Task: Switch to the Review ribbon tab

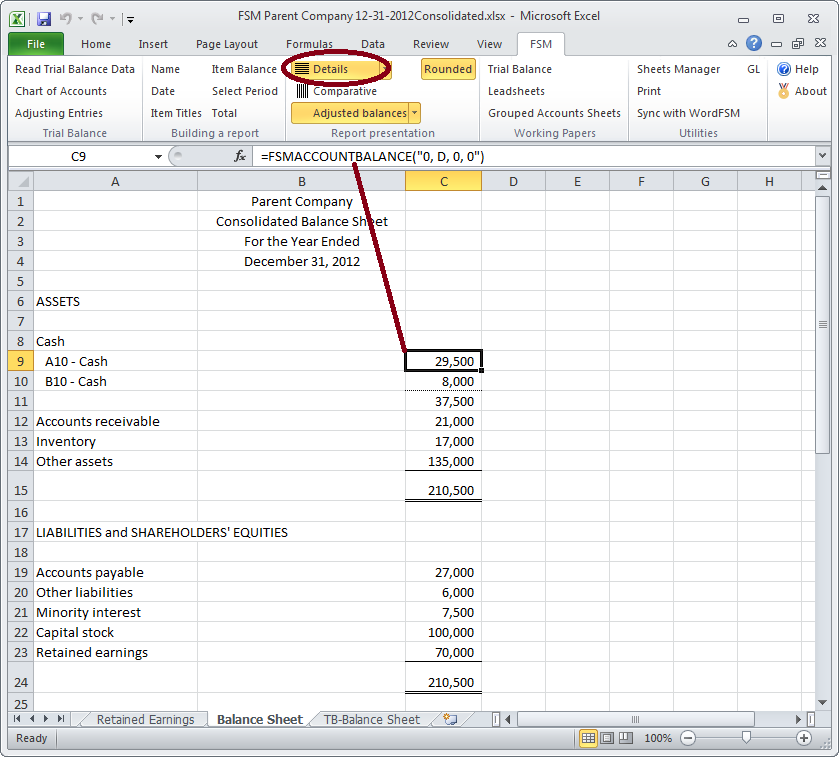Action: [431, 44]
